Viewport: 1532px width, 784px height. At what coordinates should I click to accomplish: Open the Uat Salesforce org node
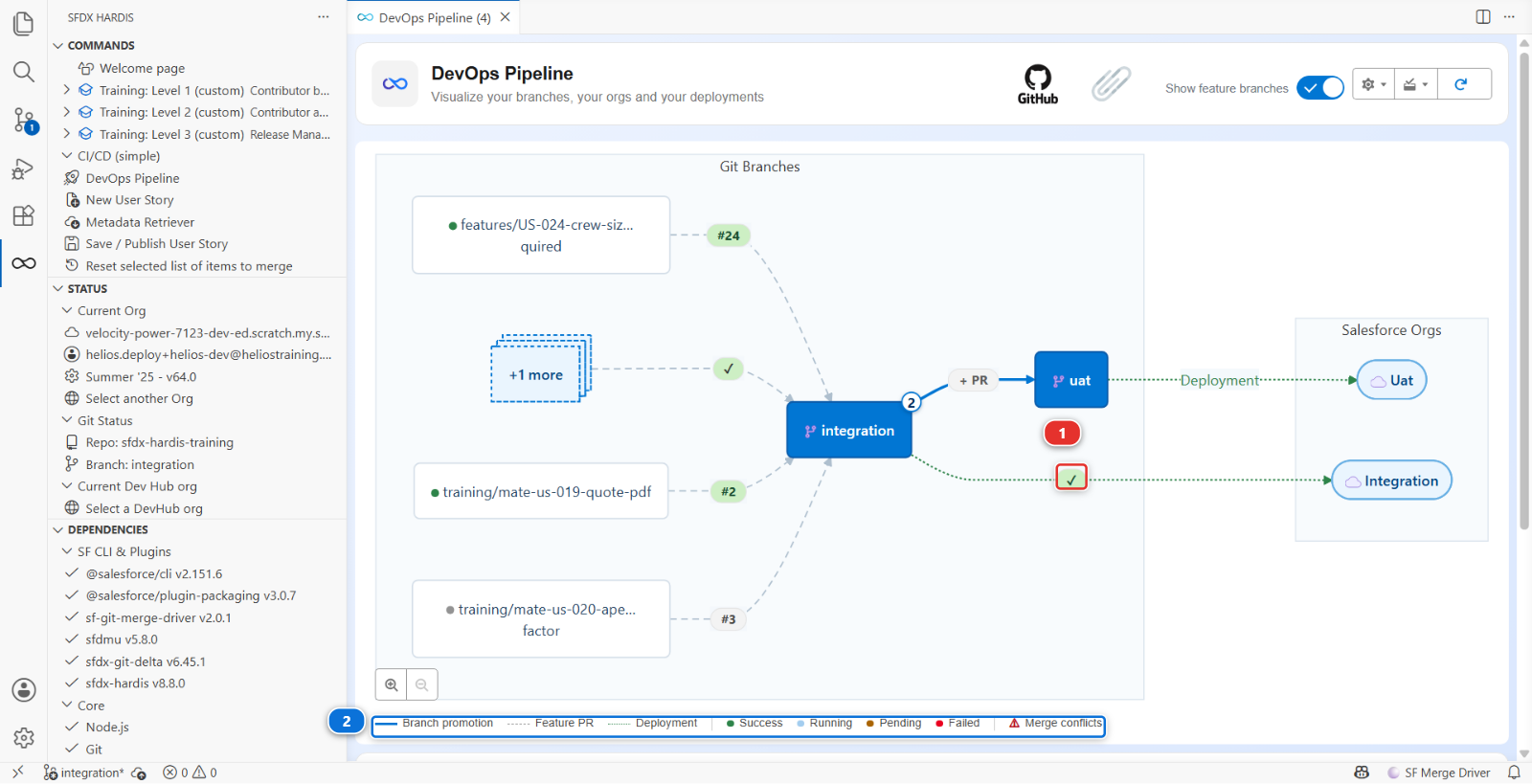pos(1392,380)
